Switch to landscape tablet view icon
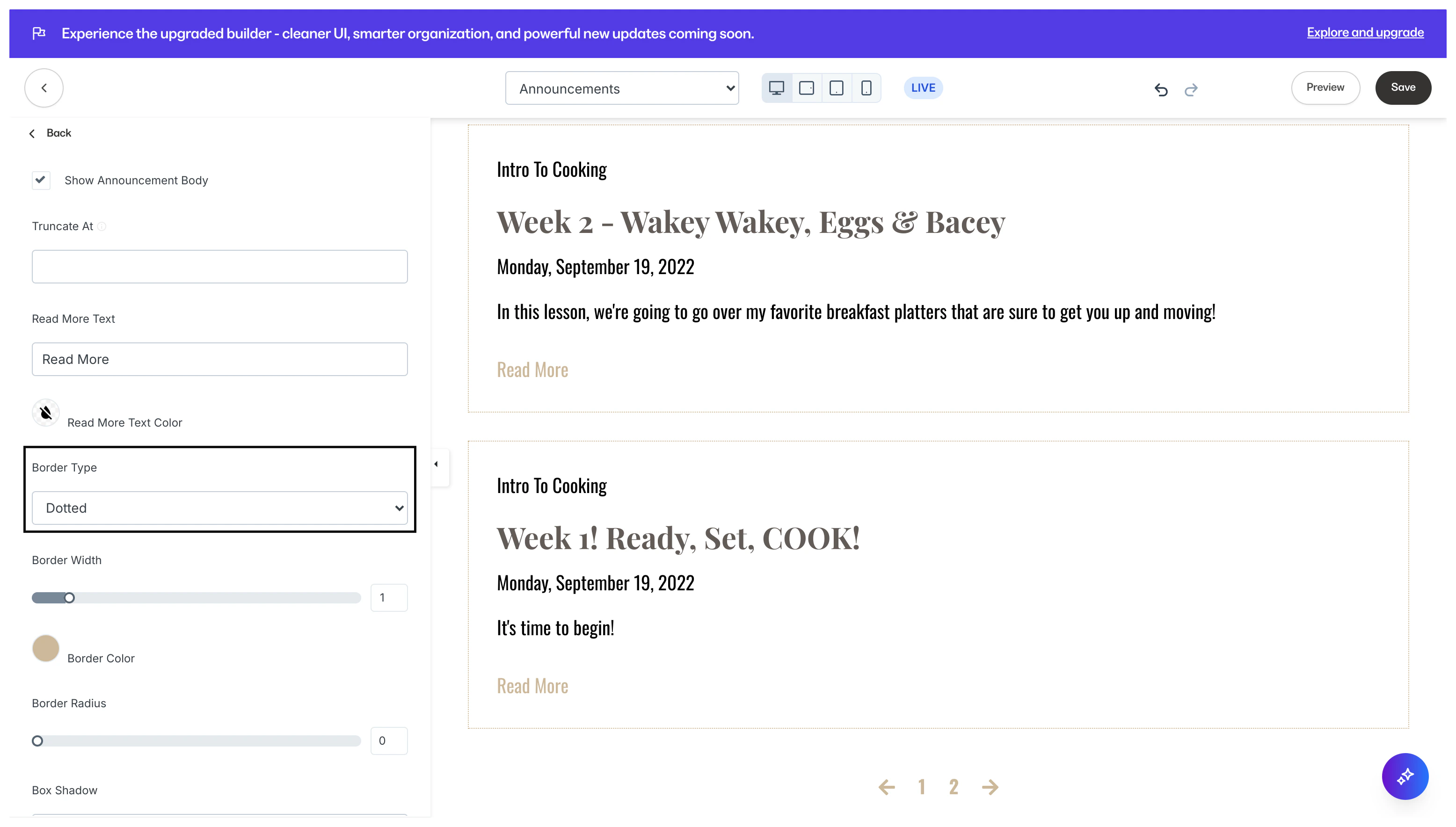 tap(806, 88)
